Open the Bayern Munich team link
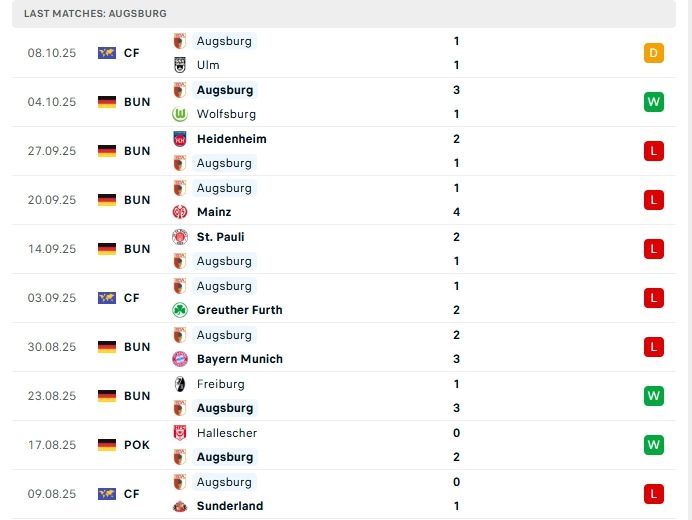Viewport: 692px width, 520px height. pos(240,359)
